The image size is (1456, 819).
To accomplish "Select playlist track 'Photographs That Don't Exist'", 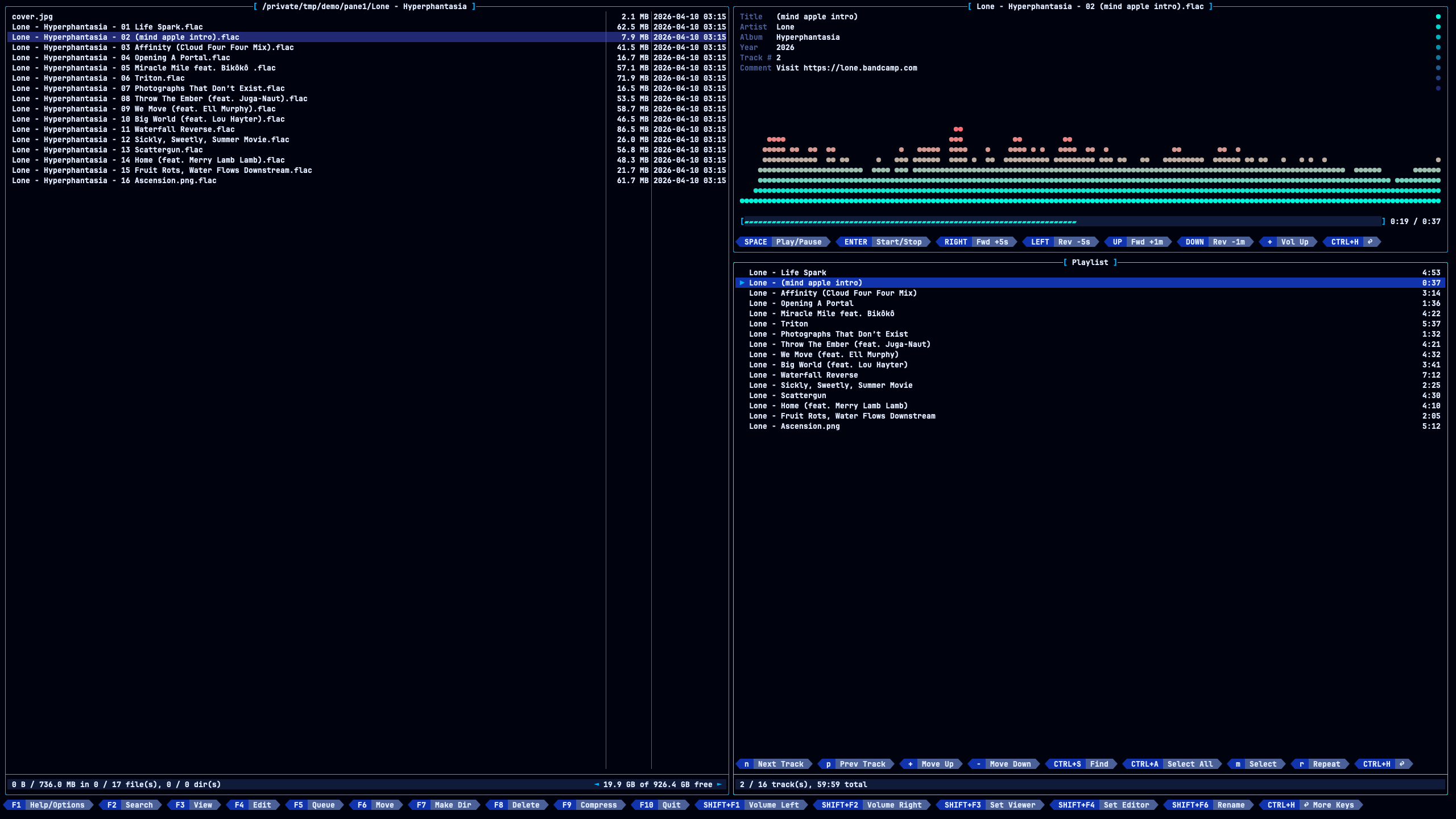I will pos(1090,334).
